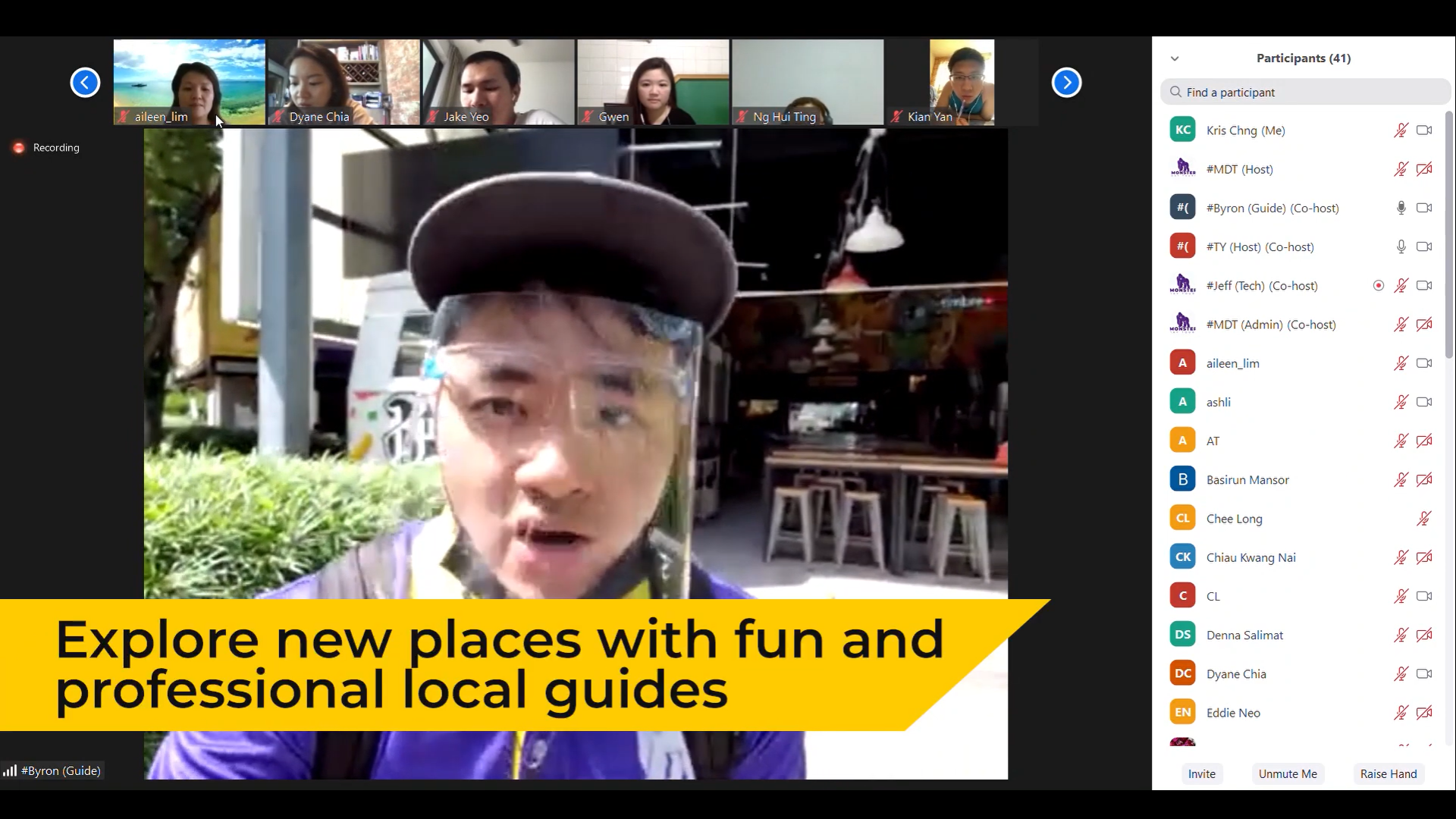Click #Jeff (Tech) recording indicator icon
Image resolution: width=1456 pixels, height=819 pixels.
[1379, 286]
